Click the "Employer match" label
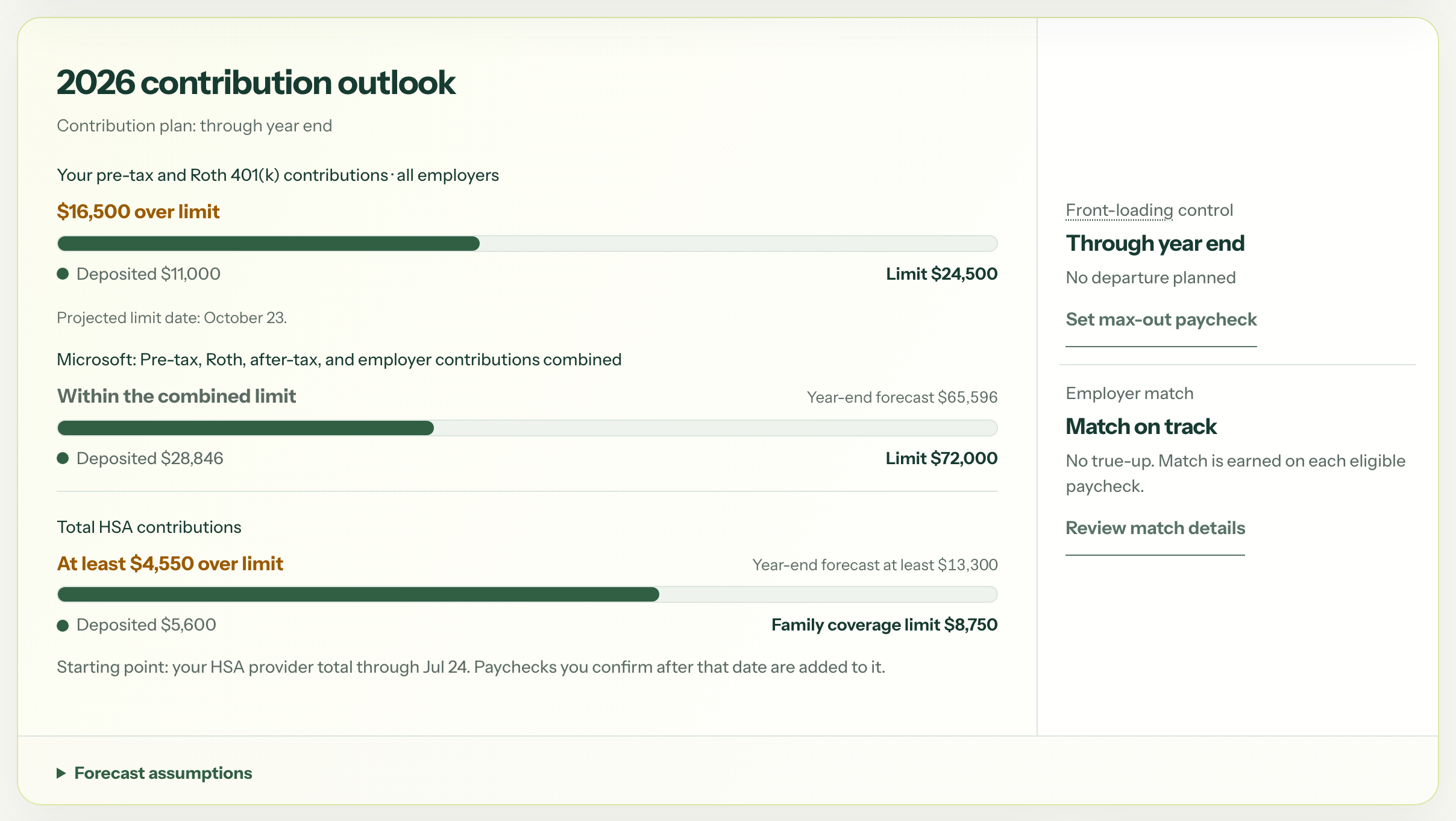Screen dimensions: 1456x821 pos(1129,394)
